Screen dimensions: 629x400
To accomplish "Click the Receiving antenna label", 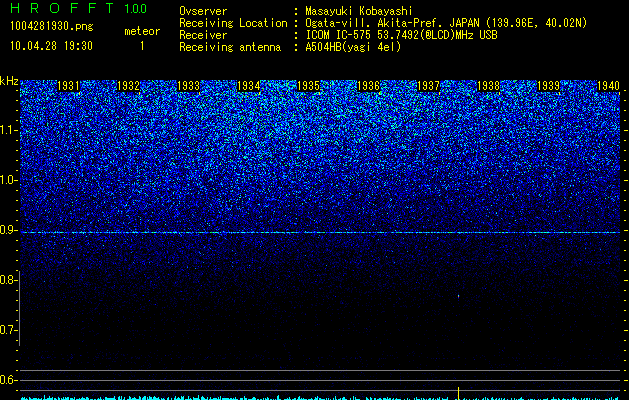I will pyautogui.click(x=230, y=47).
